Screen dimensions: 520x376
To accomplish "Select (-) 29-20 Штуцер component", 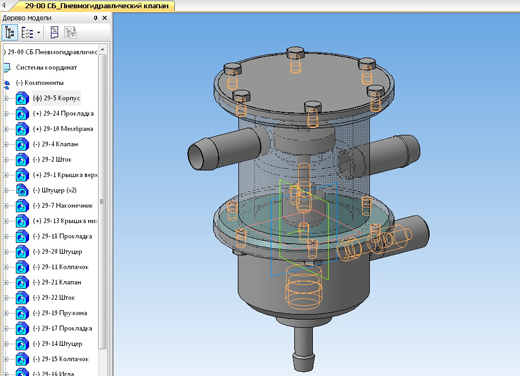I will [x=57, y=251].
